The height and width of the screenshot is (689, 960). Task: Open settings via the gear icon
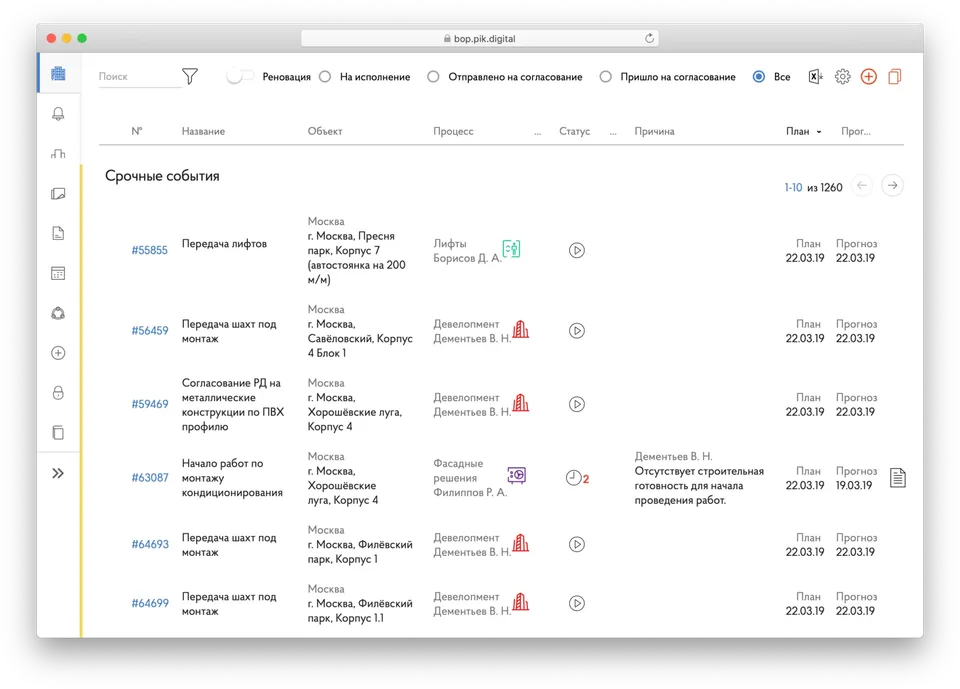tap(841, 76)
